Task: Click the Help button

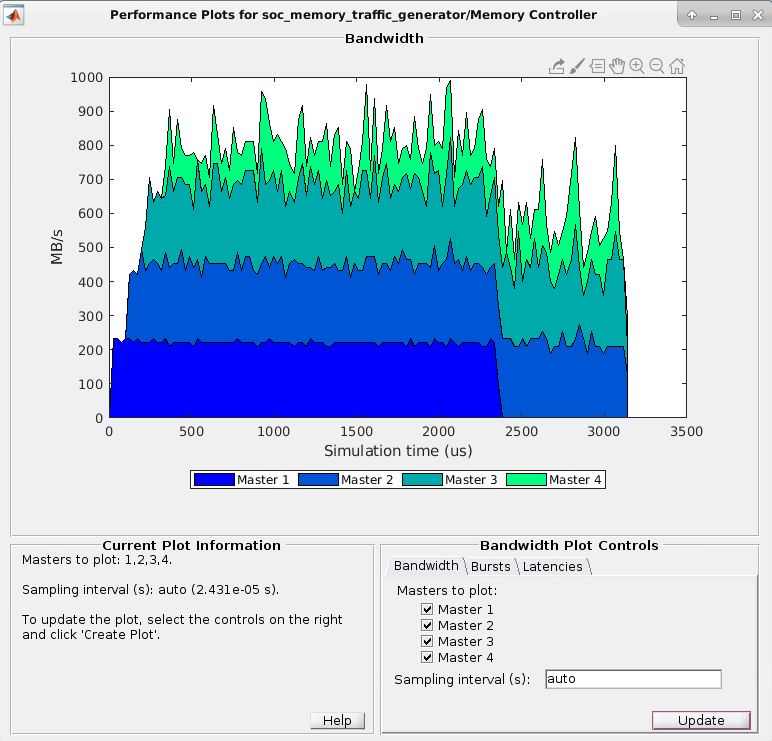Action: pos(337,720)
